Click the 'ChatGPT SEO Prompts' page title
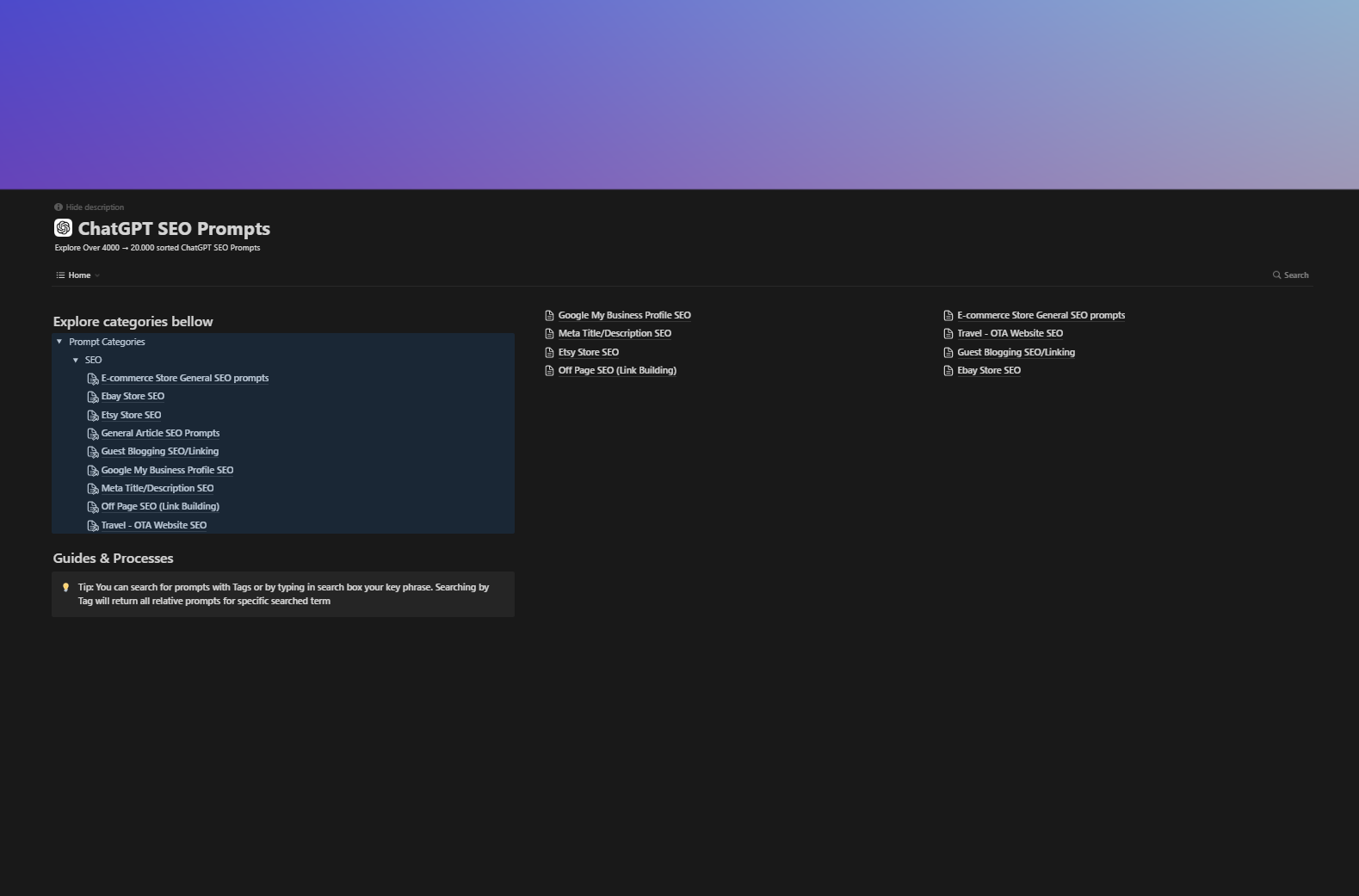1359x896 pixels. (174, 228)
